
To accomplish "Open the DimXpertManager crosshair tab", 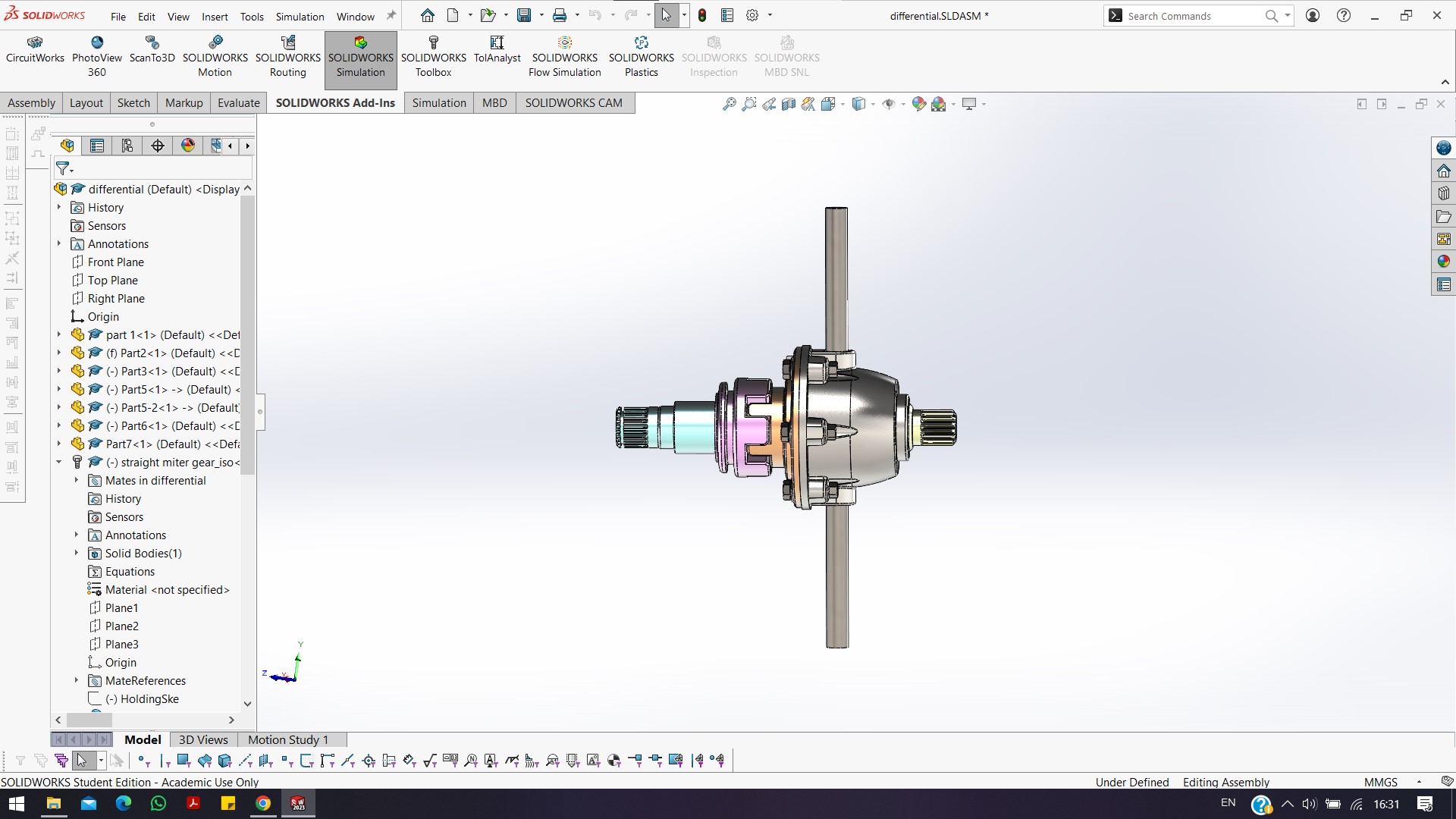I will 158,146.
